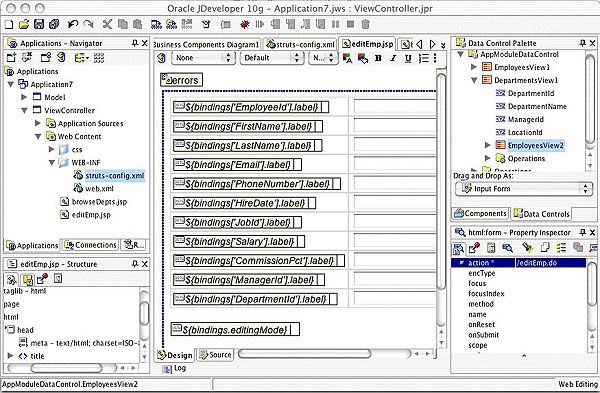The image size is (600, 393).
Task: Click the Paste icon in main toolbar
Action: pos(137,24)
